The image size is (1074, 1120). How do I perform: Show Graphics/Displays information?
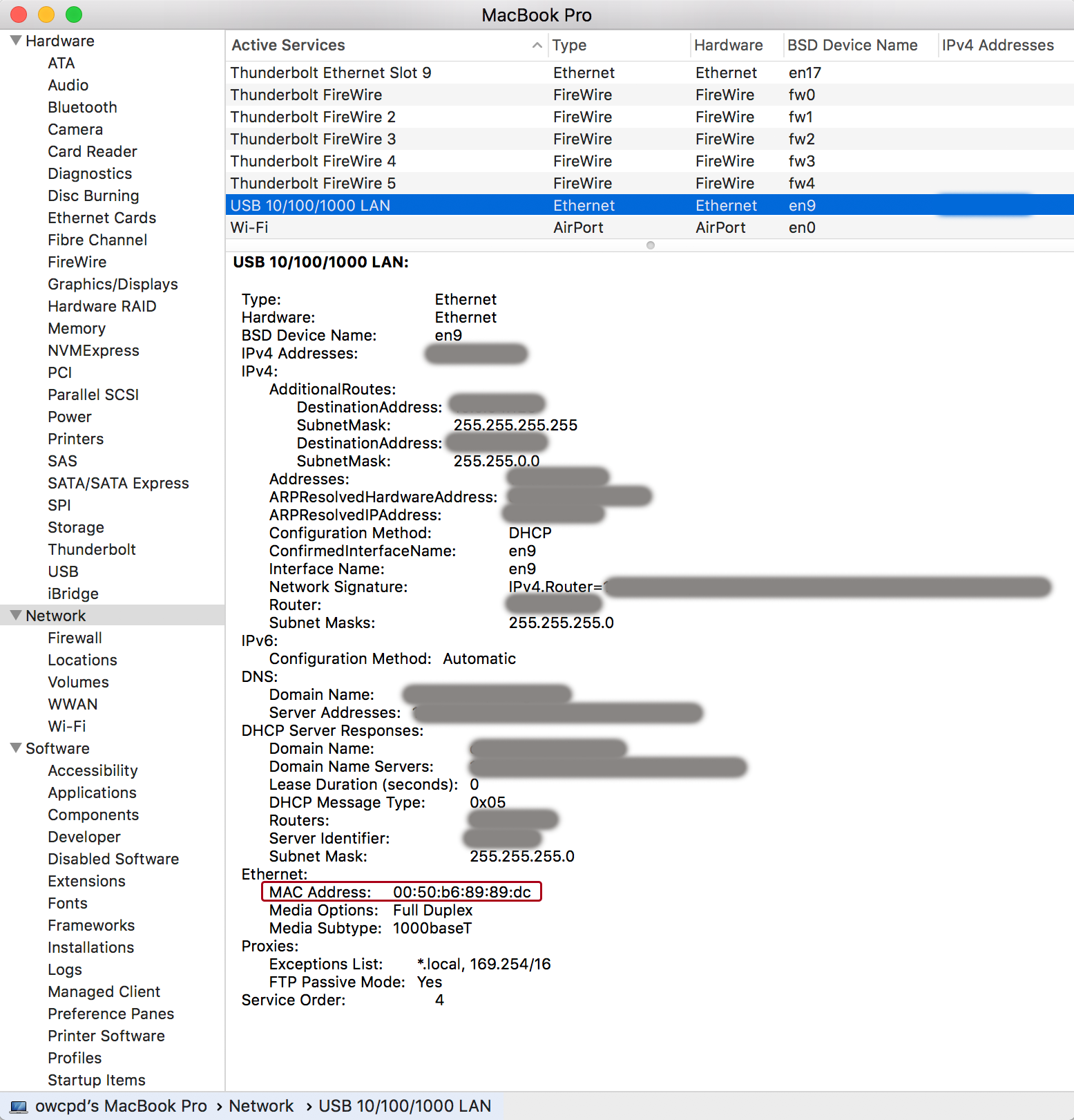(113, 284)
